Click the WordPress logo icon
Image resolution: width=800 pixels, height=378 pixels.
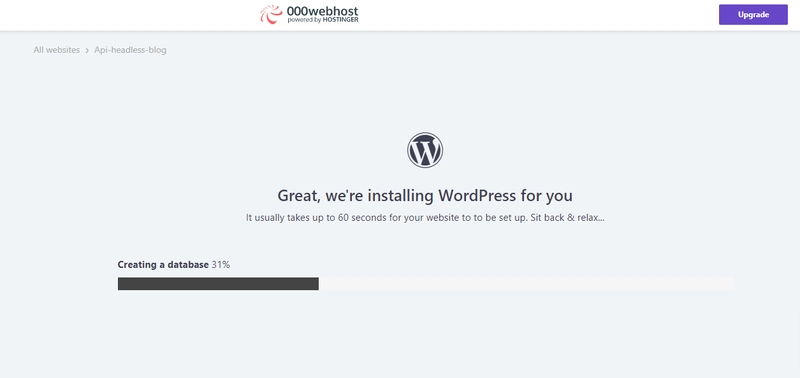425,150
